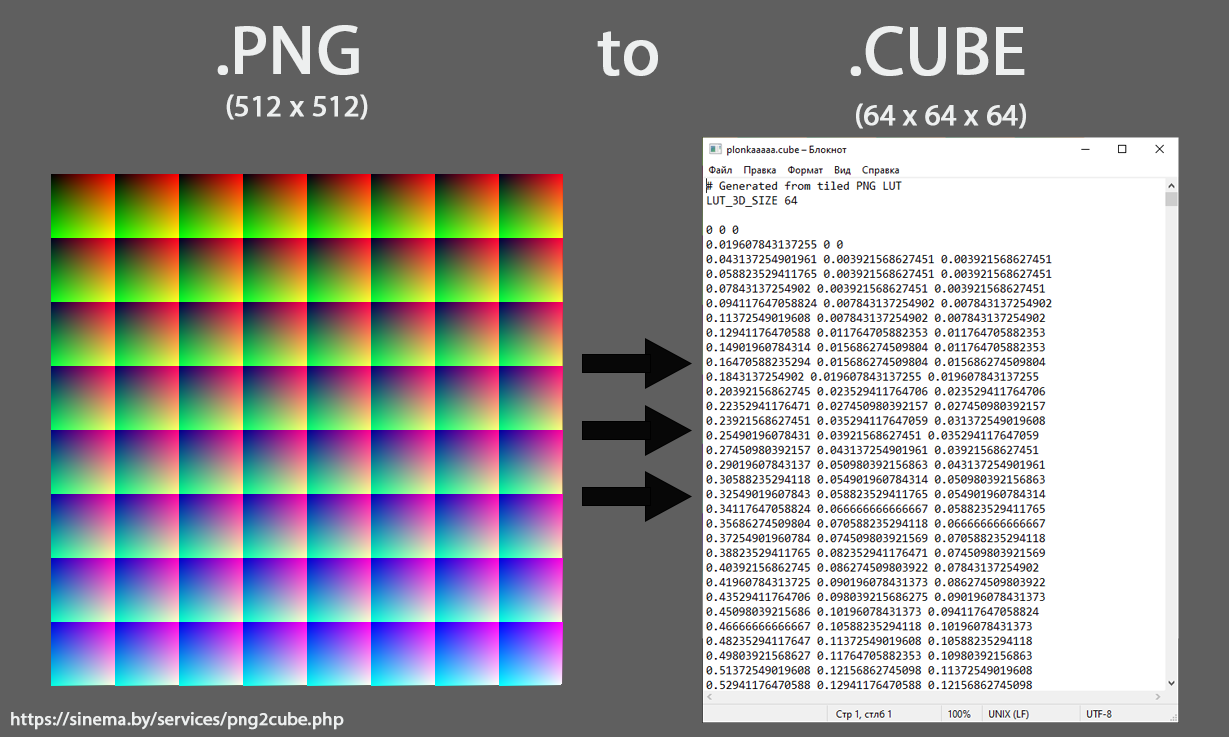
Task: Open the Формат menu
Action: (803, 169)
